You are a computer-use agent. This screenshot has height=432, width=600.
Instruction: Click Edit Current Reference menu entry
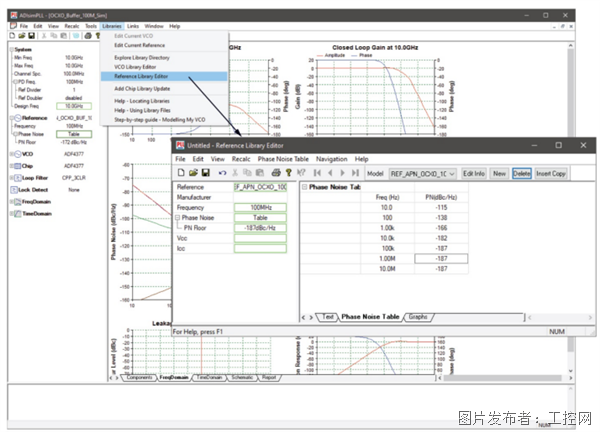(x=164, y=45)
